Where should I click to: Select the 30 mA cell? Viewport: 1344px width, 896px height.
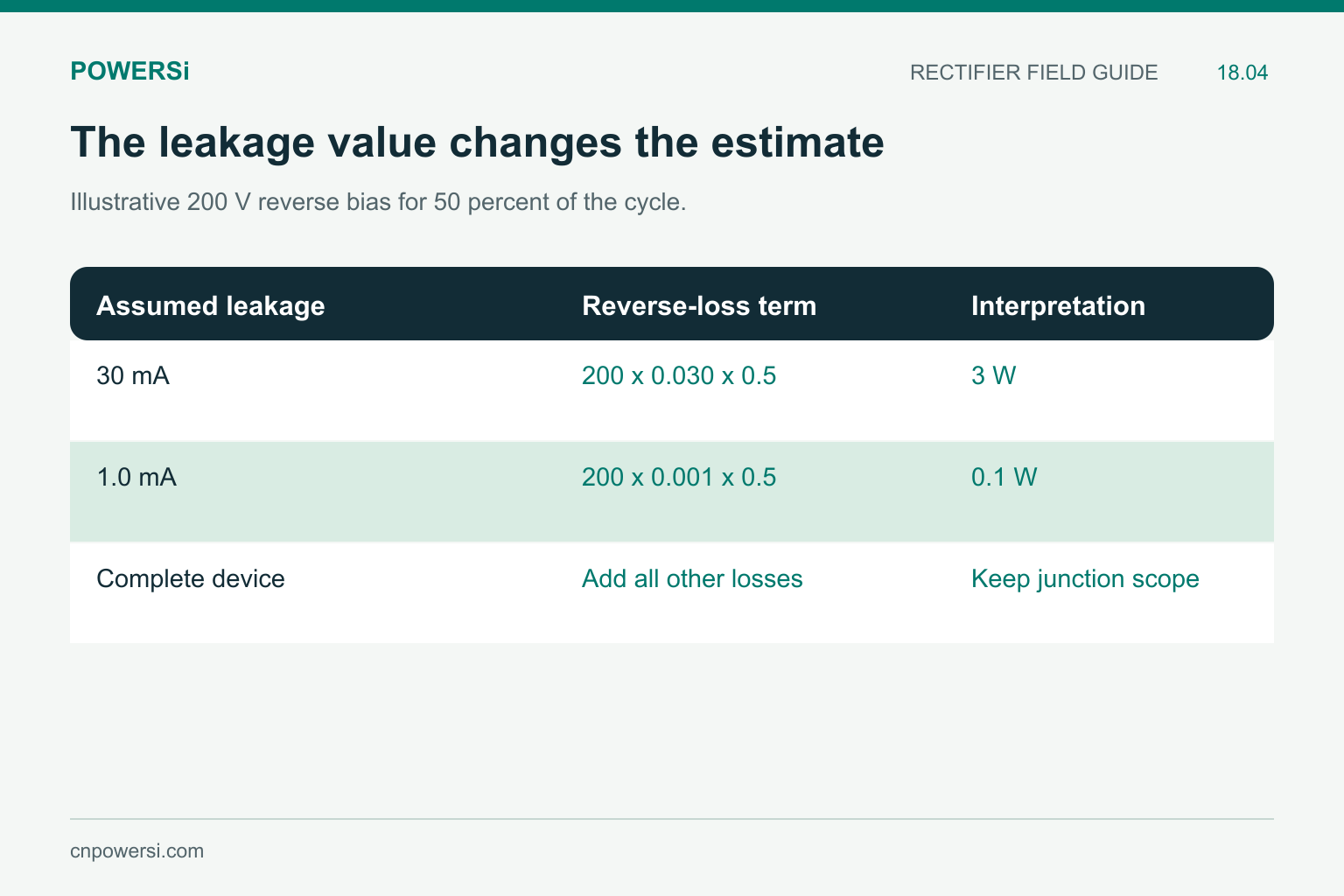tap(133, 376)
